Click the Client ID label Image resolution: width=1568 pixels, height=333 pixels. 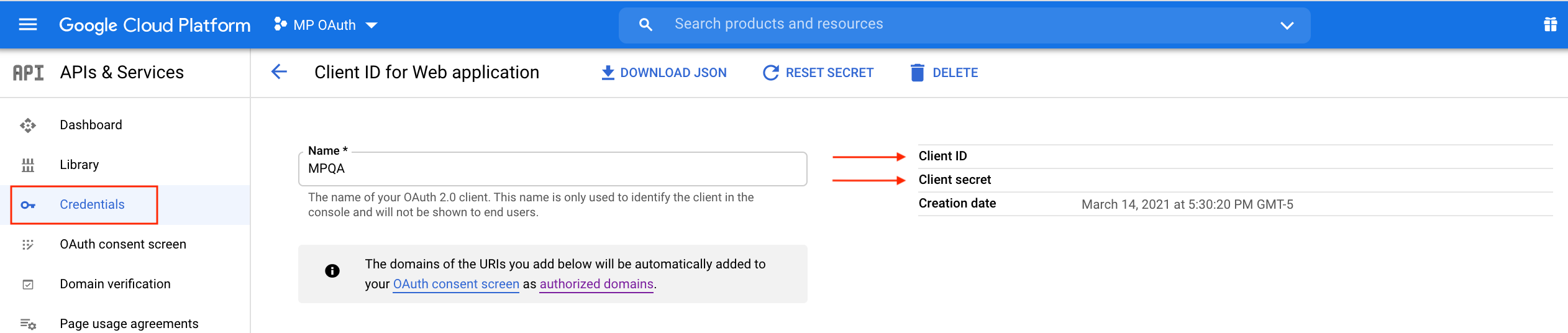pos(942,157)
